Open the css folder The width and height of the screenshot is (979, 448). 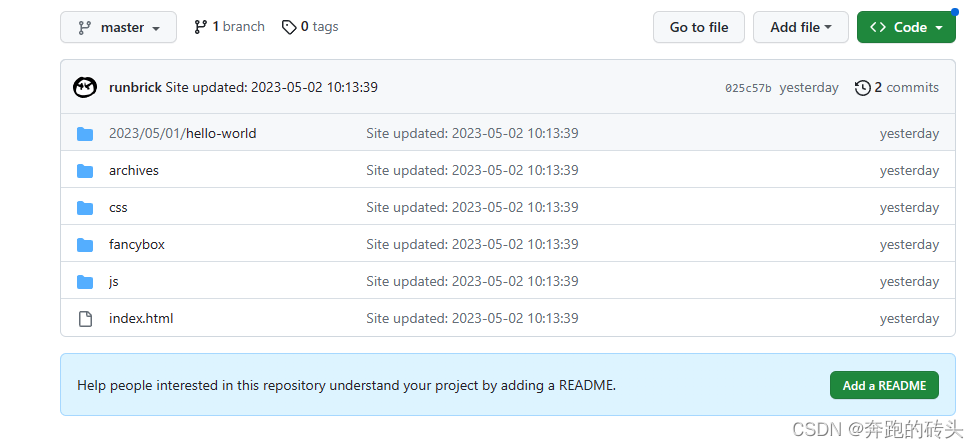pyautogui.click(x=118, y=207)
